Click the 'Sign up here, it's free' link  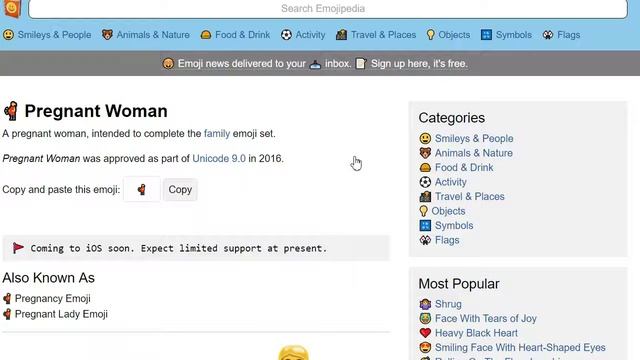[x=419, y=64]
